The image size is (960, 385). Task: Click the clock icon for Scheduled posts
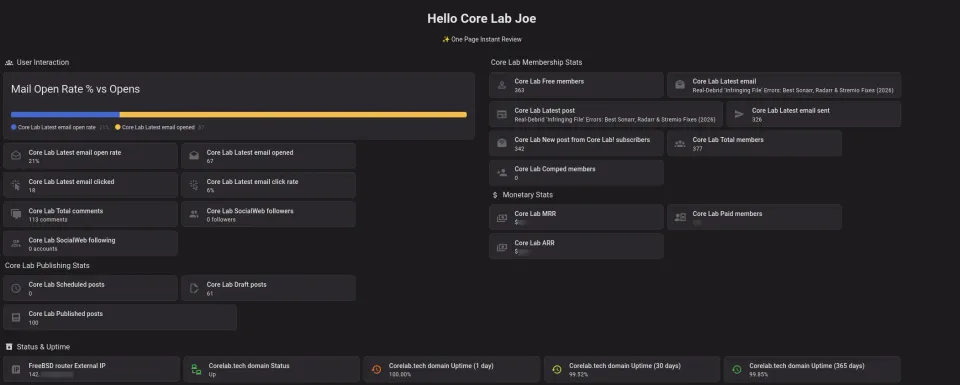click(x=16, y=288)
